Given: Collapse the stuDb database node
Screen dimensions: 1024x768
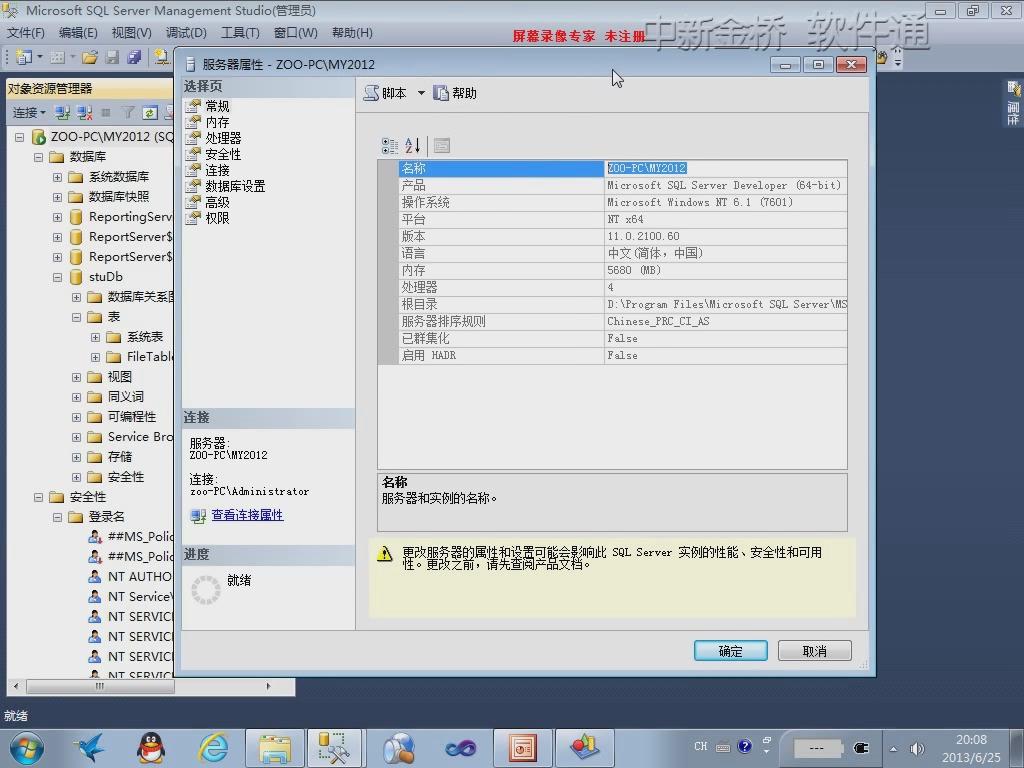Looking at the screenshot, I should pos(57,277).
